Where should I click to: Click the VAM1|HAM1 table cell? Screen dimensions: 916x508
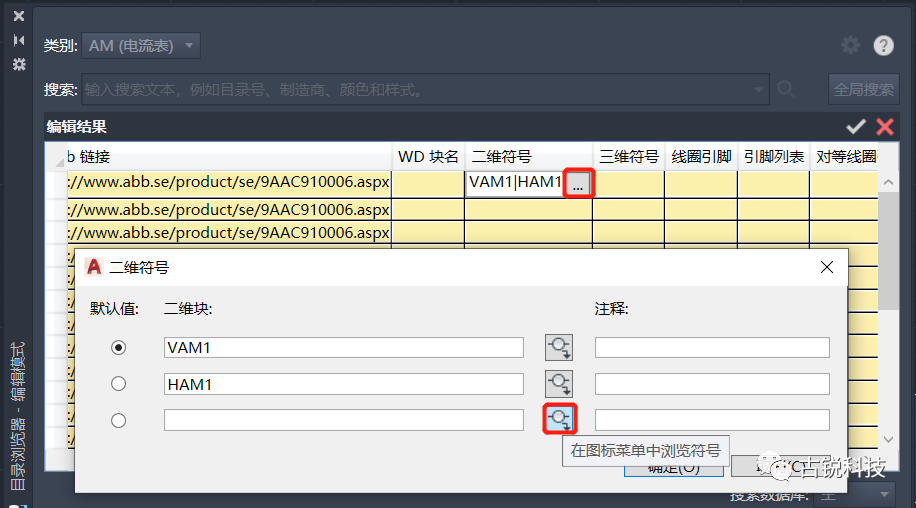tap(515, 182)
